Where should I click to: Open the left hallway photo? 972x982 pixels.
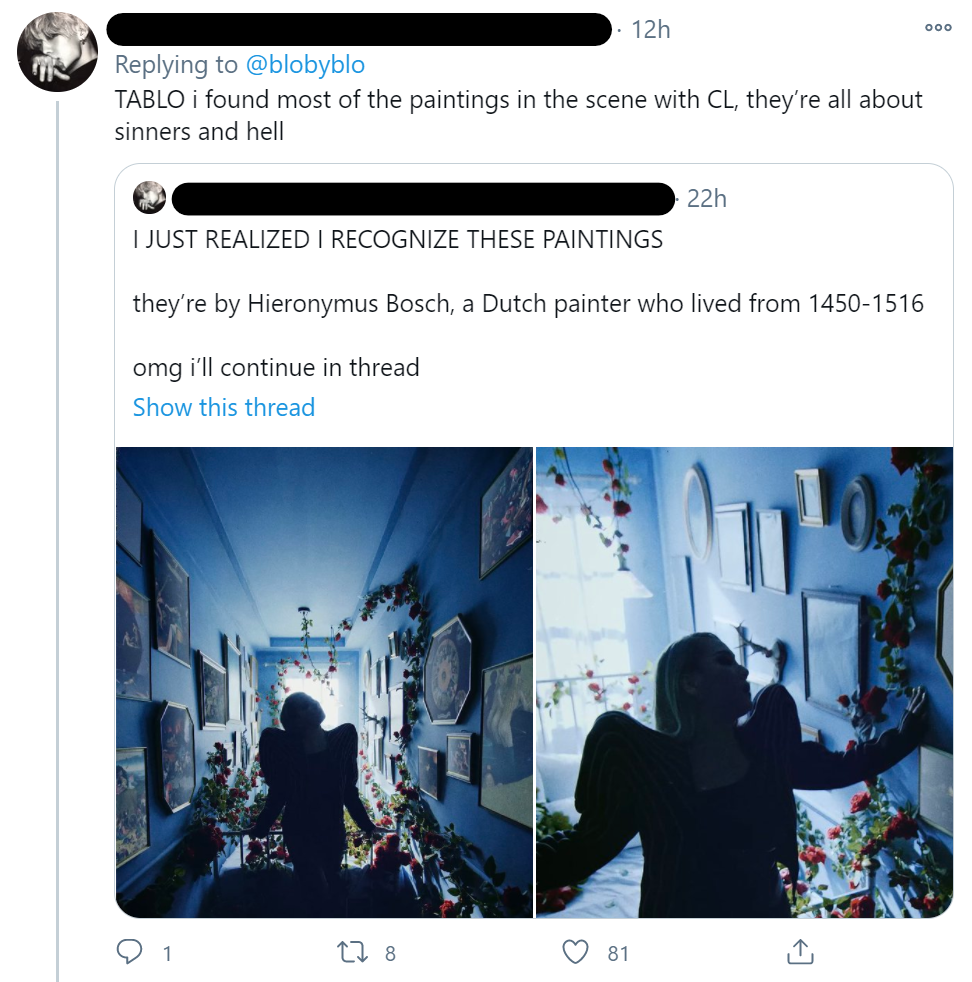324,682
